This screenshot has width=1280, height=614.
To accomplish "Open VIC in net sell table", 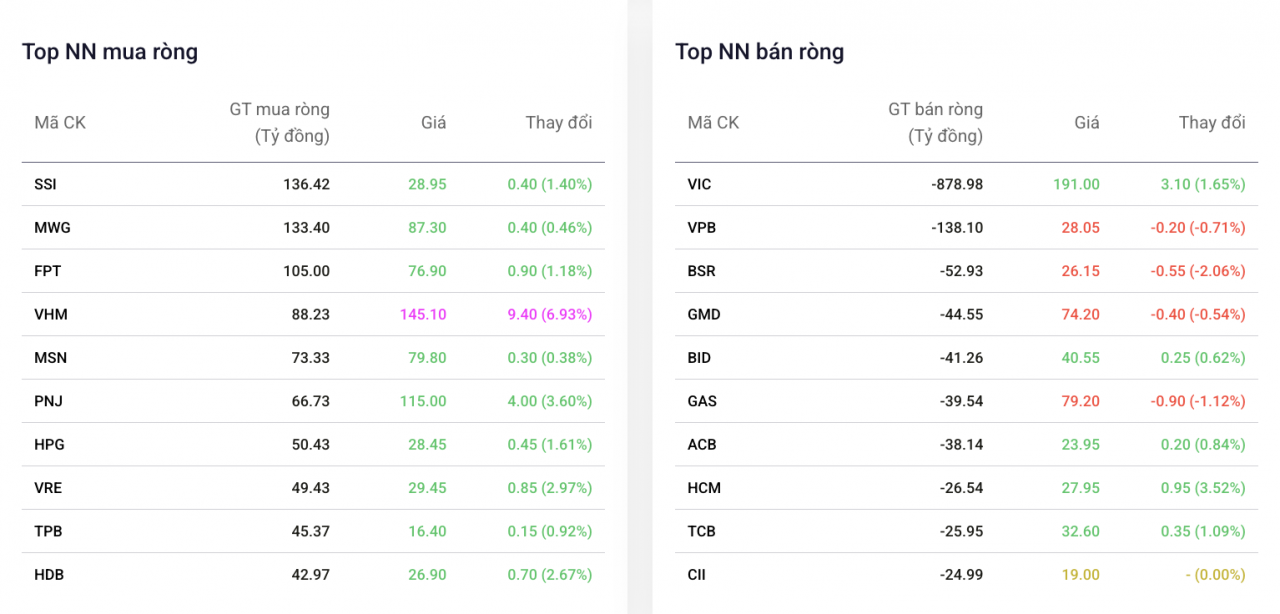I will click(x=699, y=184).
